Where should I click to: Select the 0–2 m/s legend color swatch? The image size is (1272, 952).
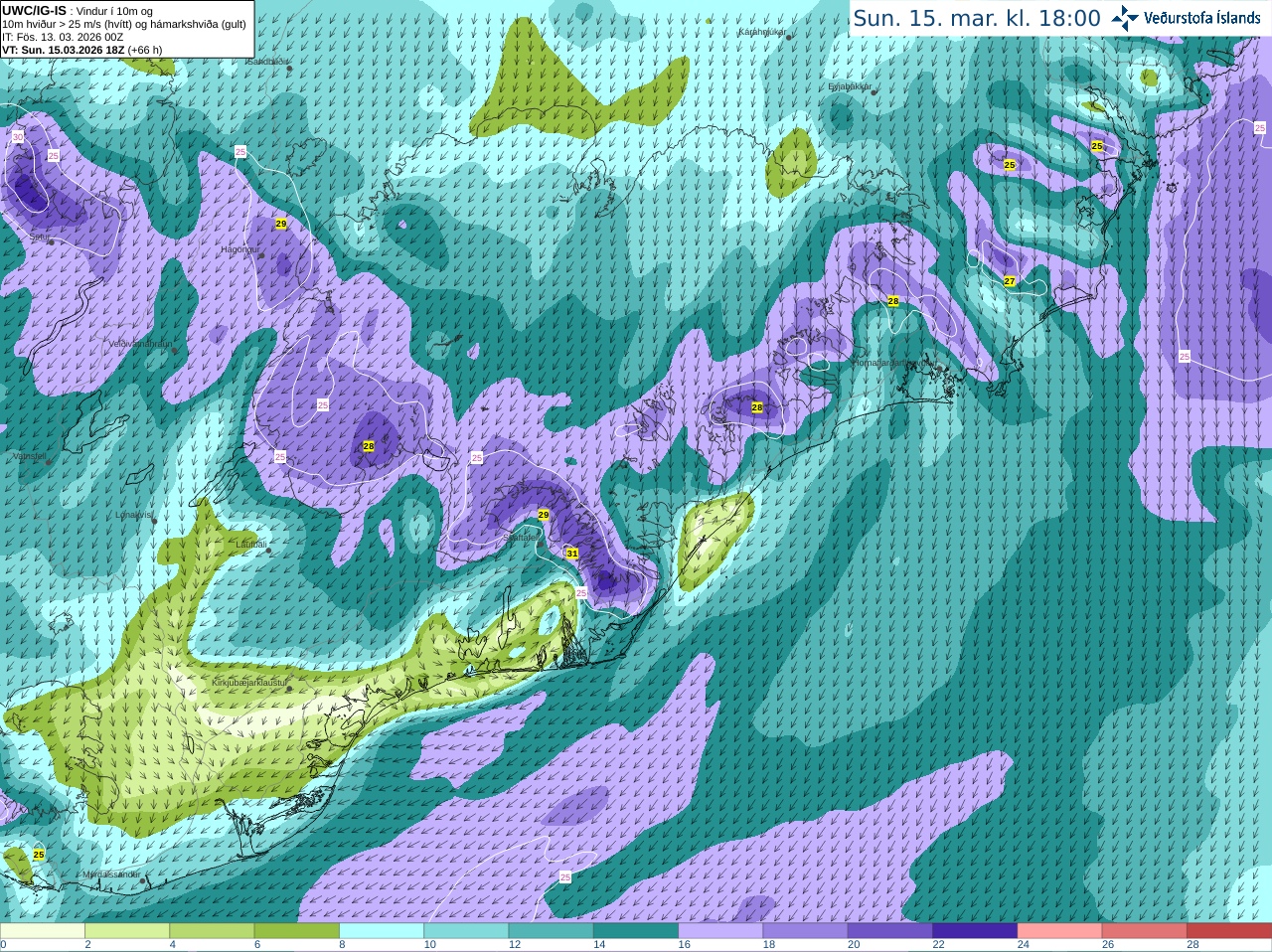(42, 931)
